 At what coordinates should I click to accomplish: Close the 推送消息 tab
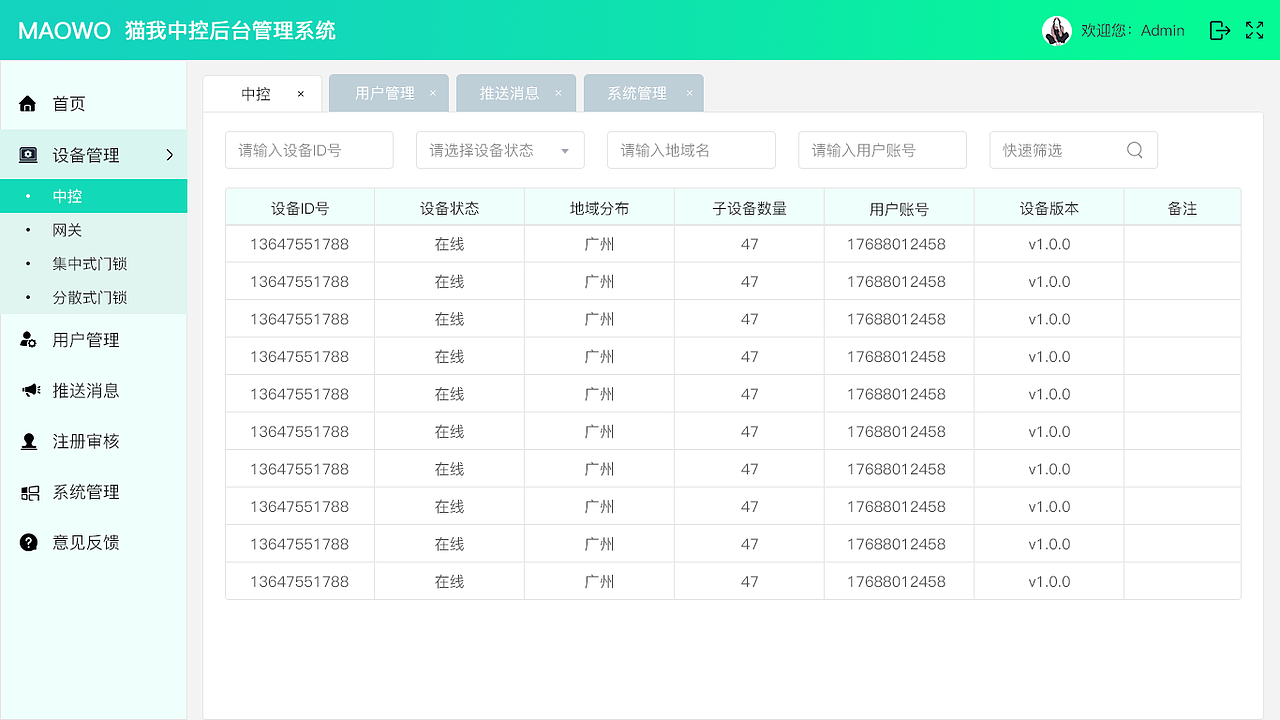558,93
